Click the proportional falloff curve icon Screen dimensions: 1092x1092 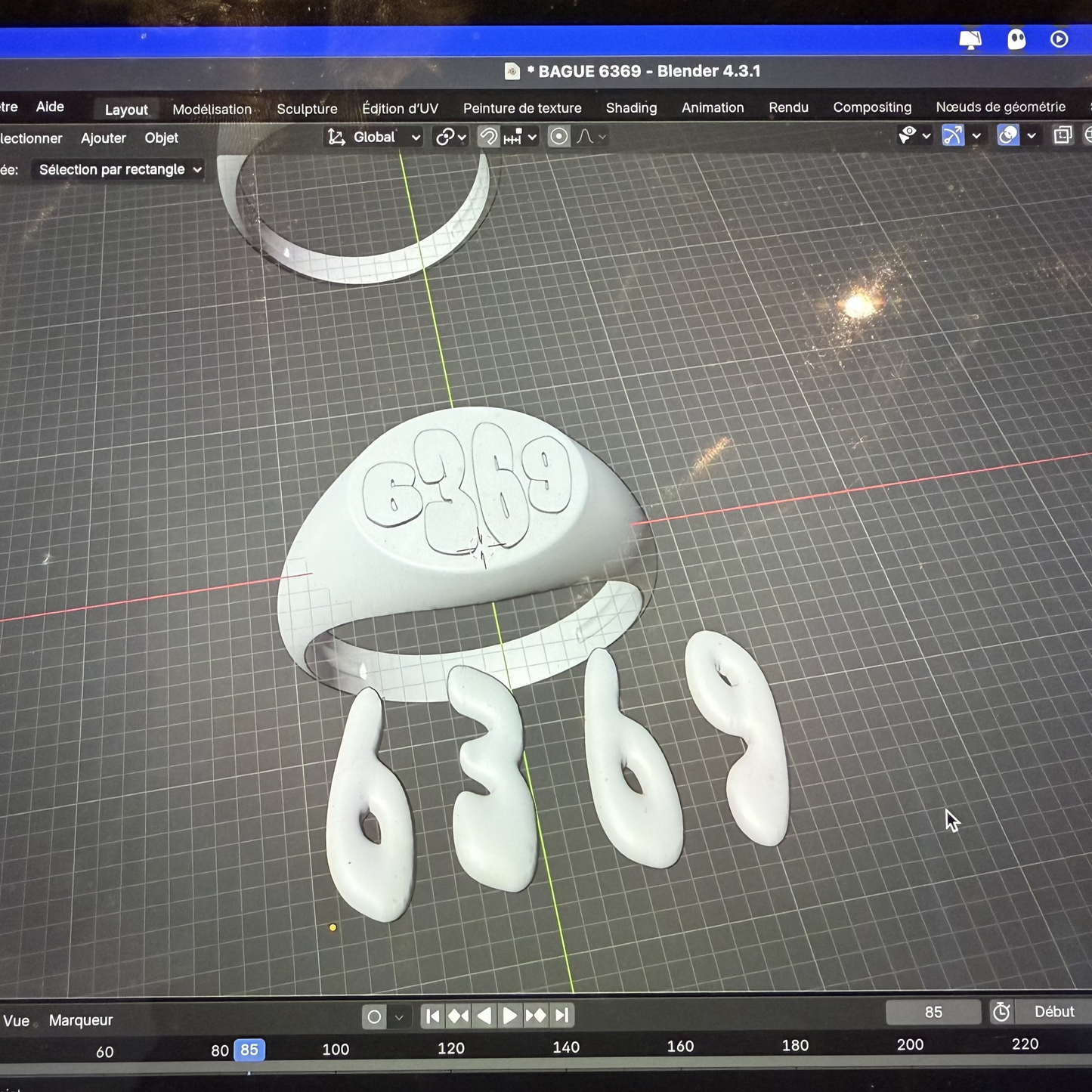pyautogui.click(x=585, y=137)
